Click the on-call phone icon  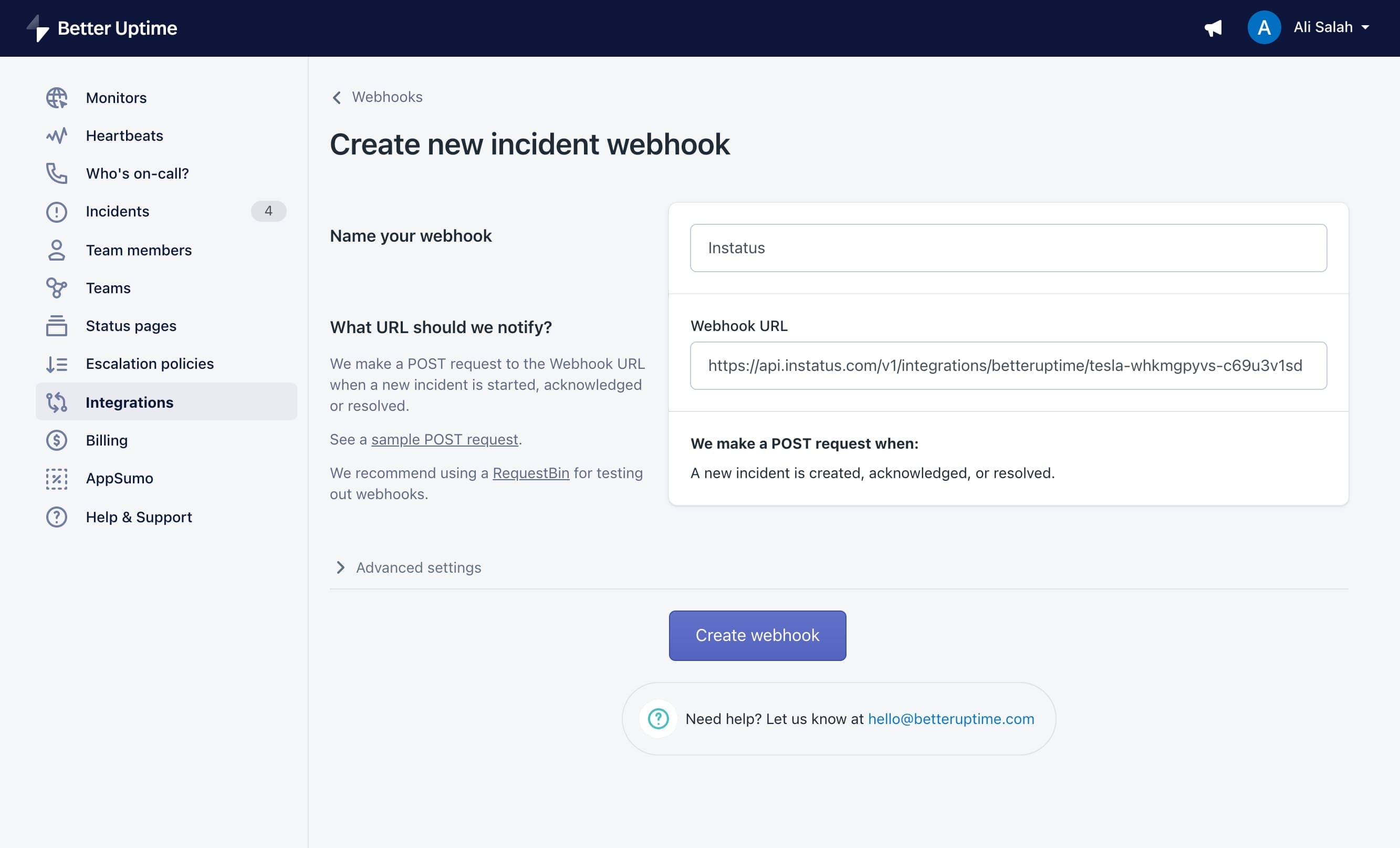(x=56, y=173)
